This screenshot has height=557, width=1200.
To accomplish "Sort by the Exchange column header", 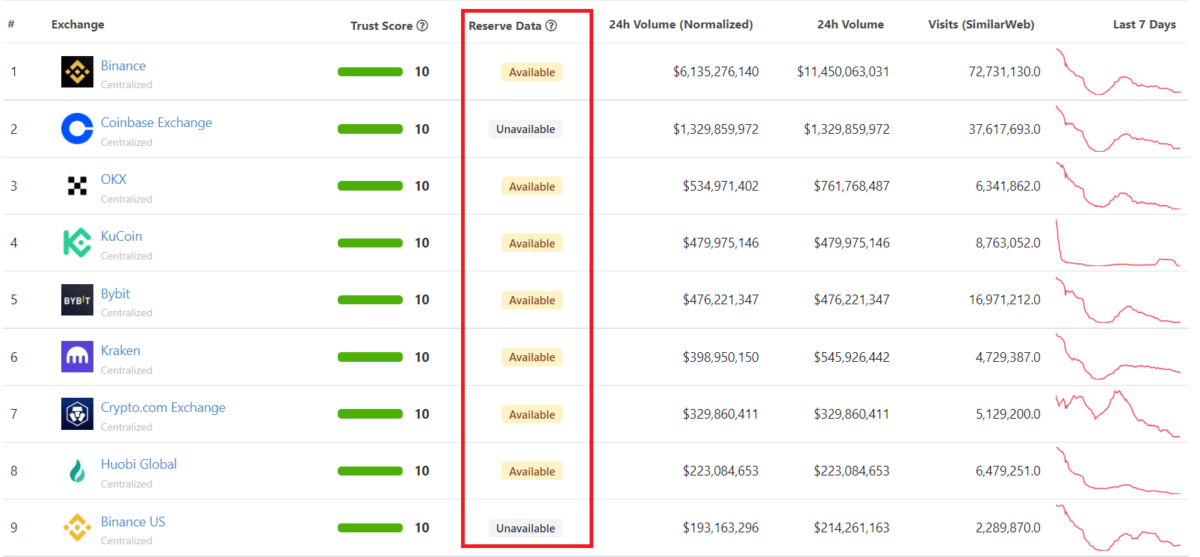I will [x=78, y=25].
